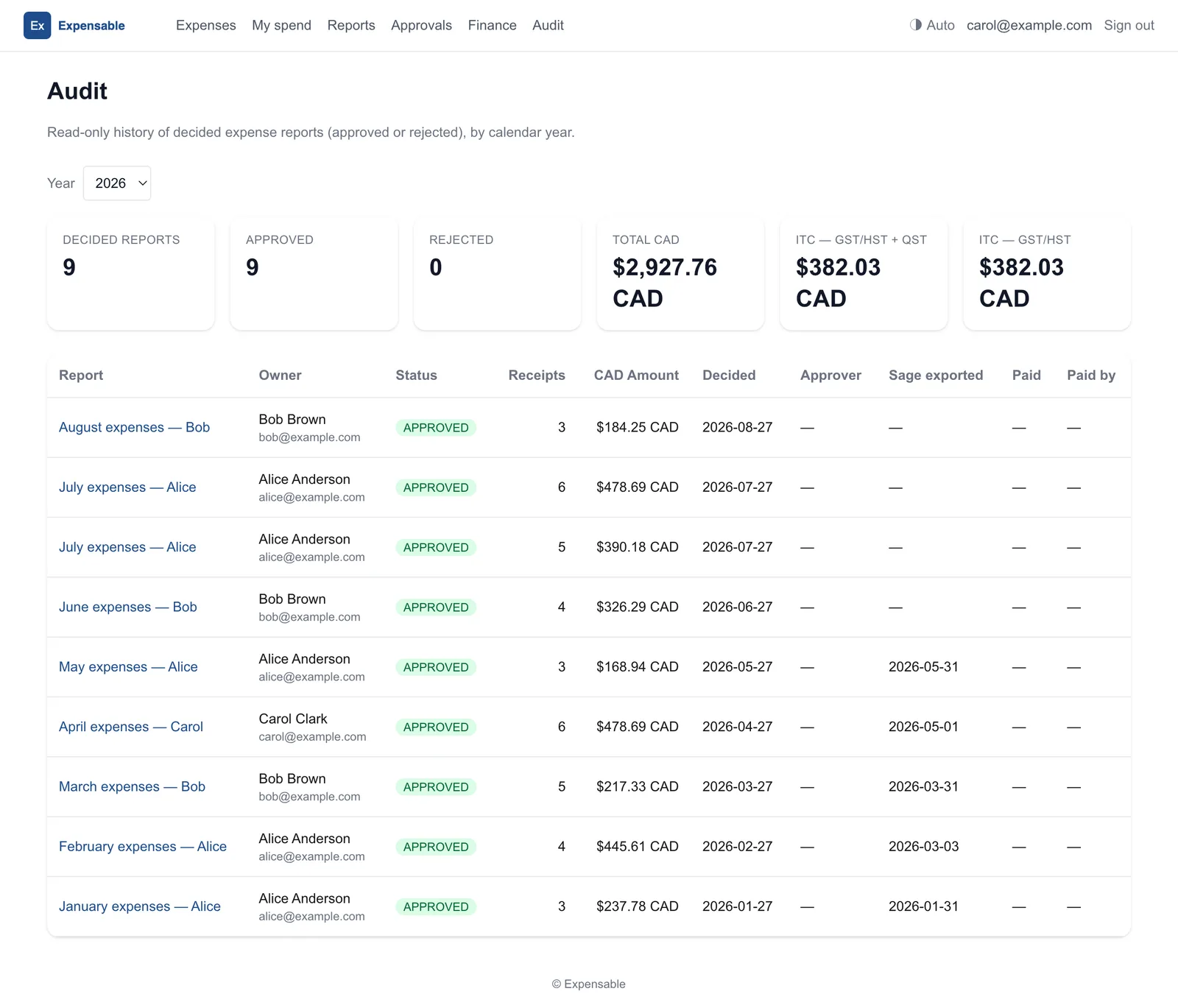Open the $390.18 July expenses — Alice report
Screen dimensions: 1178x1008
[127, 547]
